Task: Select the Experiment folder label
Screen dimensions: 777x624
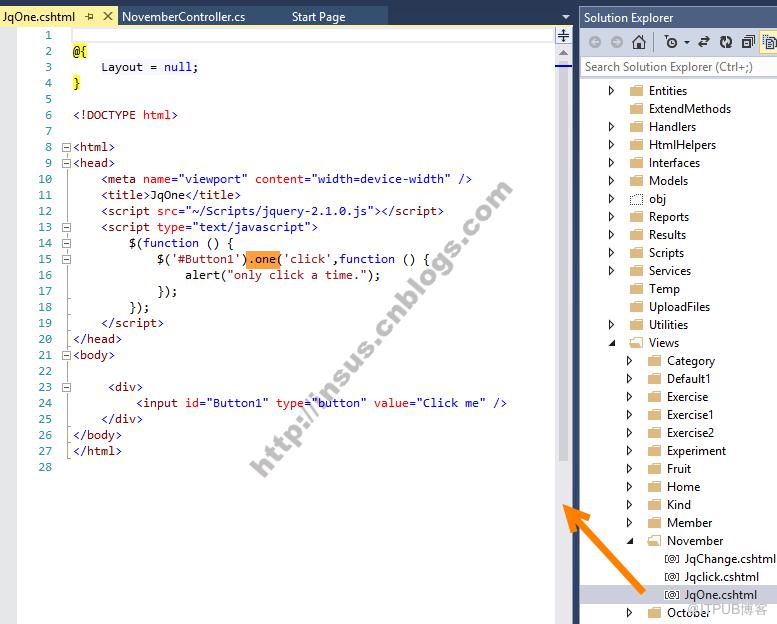Action: pos(696,451)
